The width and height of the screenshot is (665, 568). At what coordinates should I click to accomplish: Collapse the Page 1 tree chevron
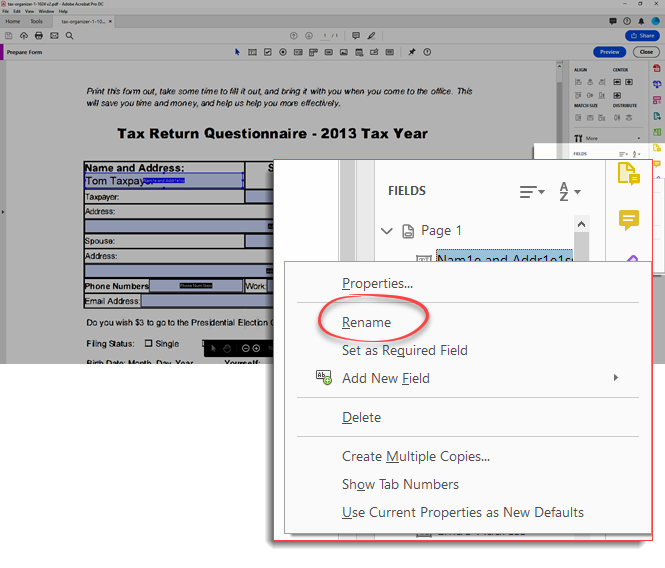pos(386,231)
